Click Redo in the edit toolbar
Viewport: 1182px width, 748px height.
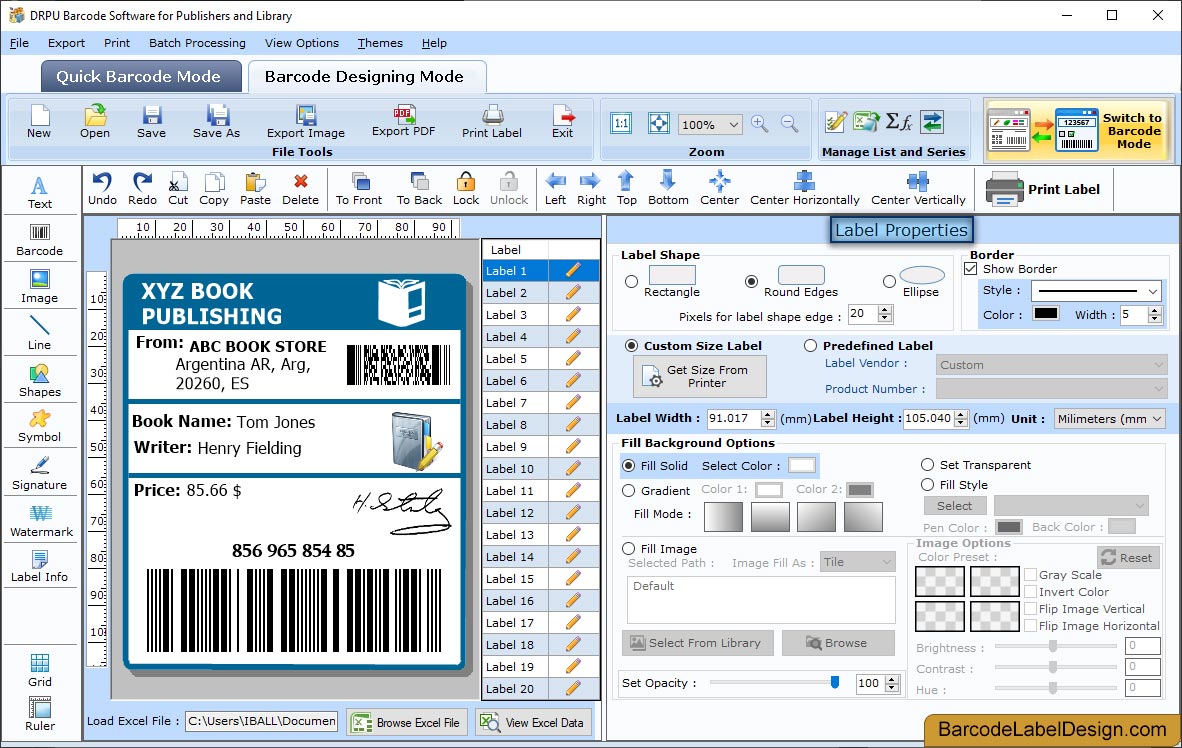(142, 189)
